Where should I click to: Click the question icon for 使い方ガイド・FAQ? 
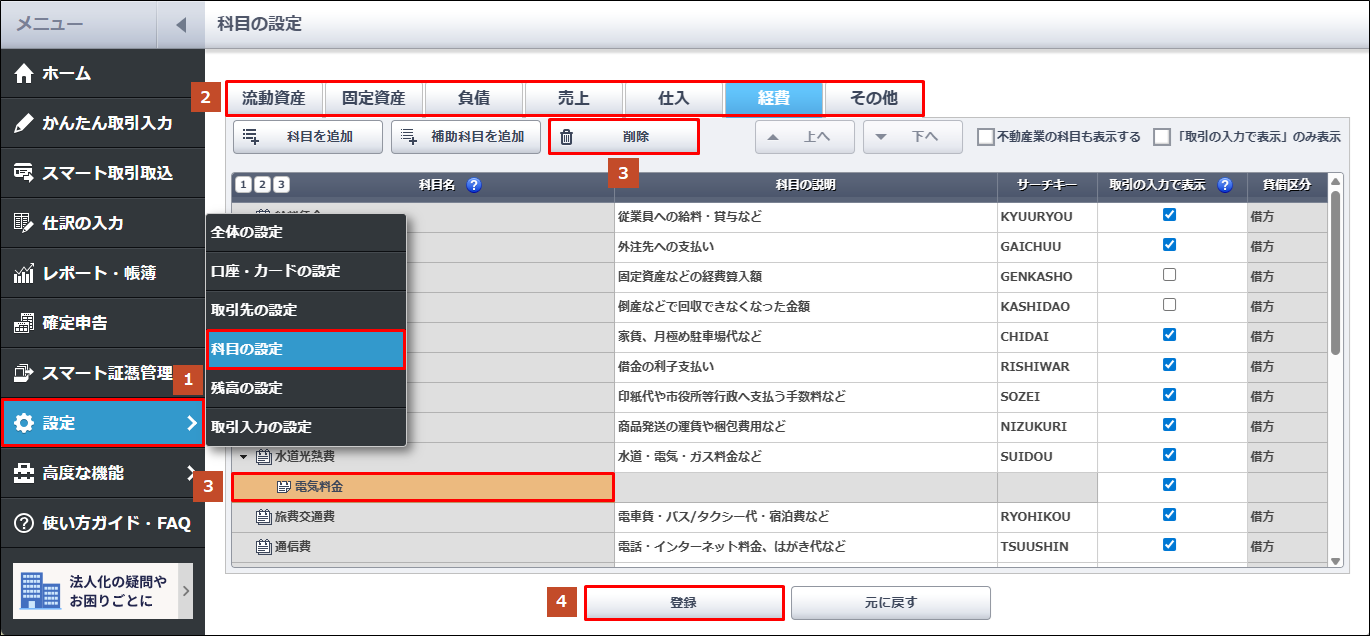point(24,523)
